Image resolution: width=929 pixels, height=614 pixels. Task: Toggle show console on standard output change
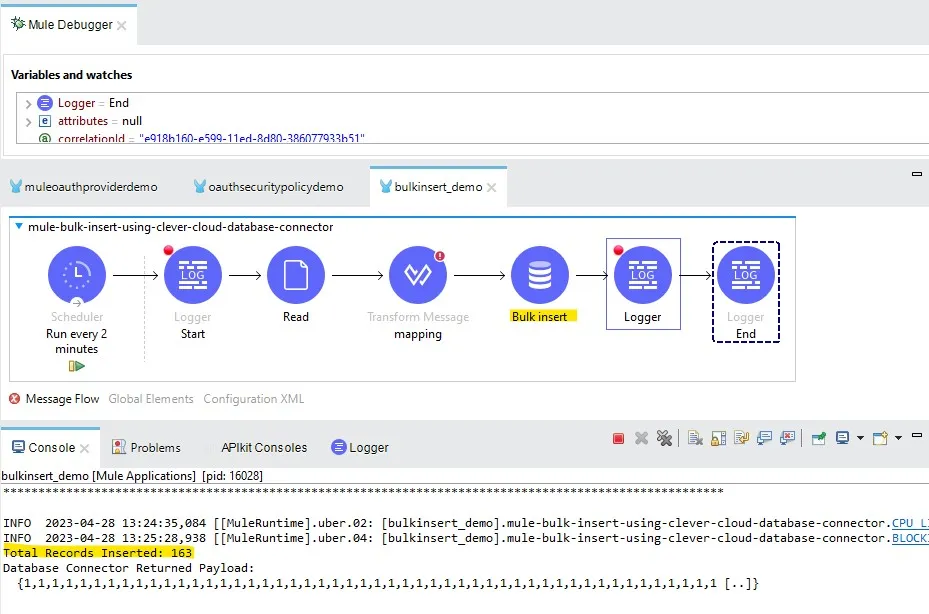[764, 439]
